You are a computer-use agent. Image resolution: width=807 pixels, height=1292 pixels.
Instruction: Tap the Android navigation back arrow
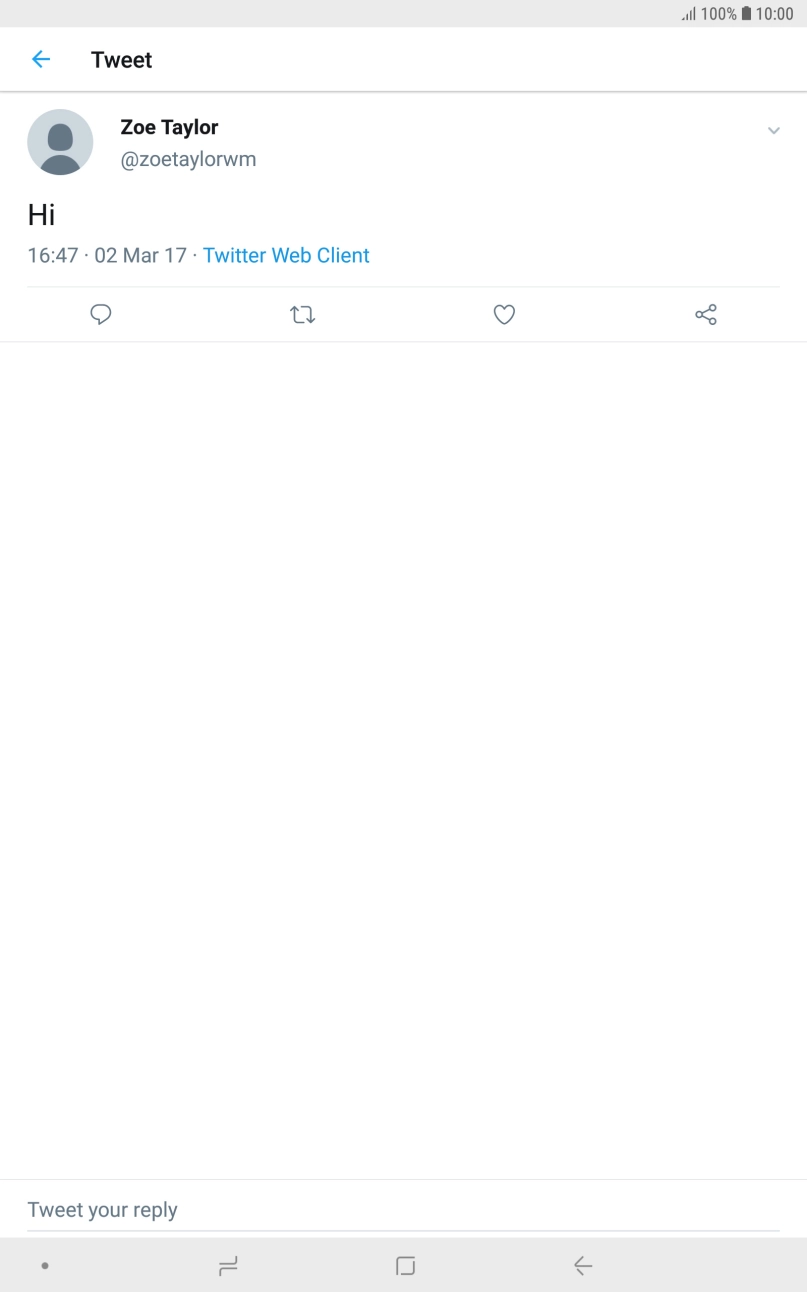click(582, 1265)
